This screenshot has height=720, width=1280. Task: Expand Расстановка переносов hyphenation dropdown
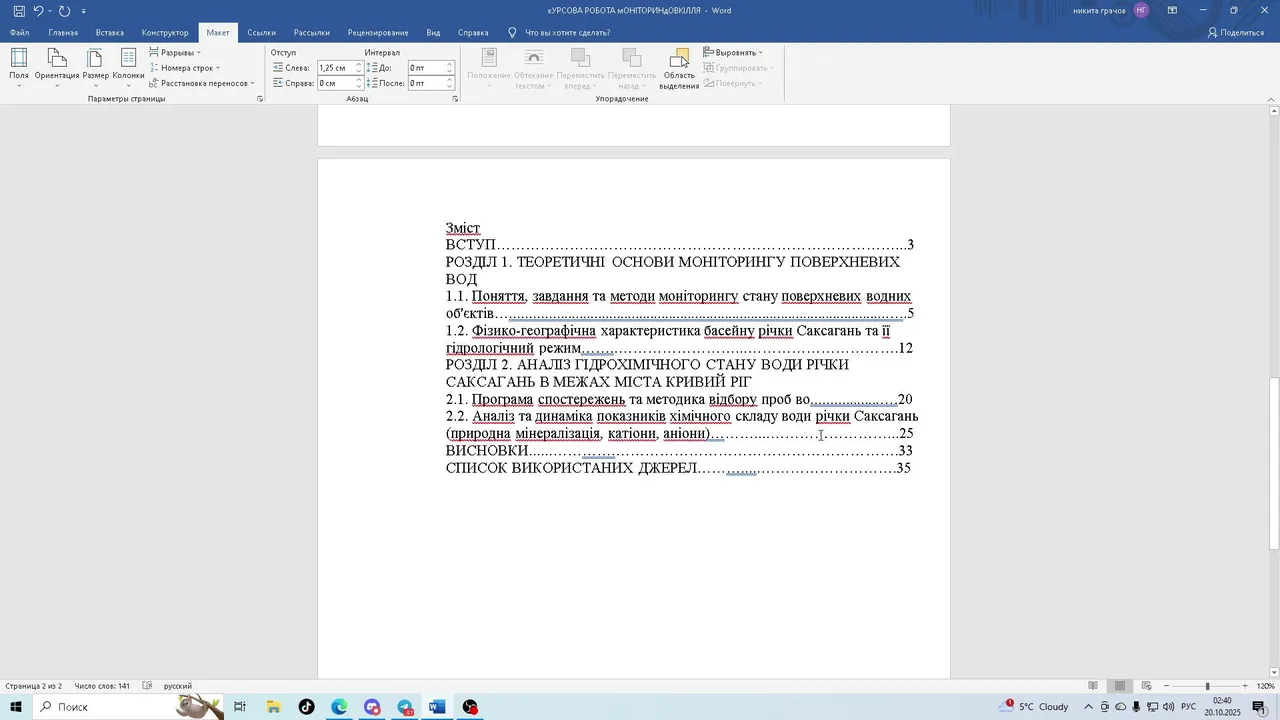tap(202, 83)
